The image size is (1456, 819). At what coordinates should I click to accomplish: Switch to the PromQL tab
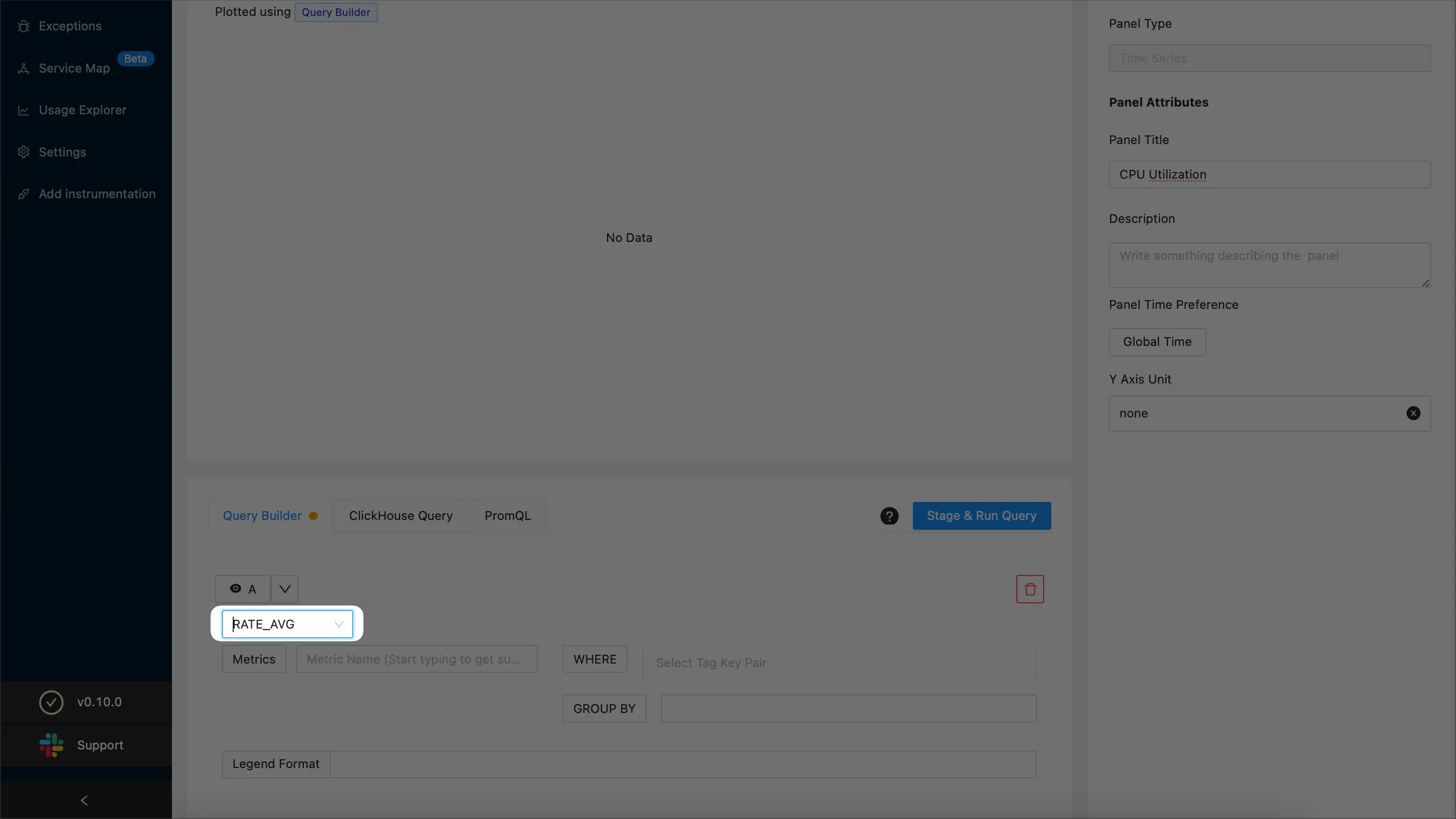508,516
